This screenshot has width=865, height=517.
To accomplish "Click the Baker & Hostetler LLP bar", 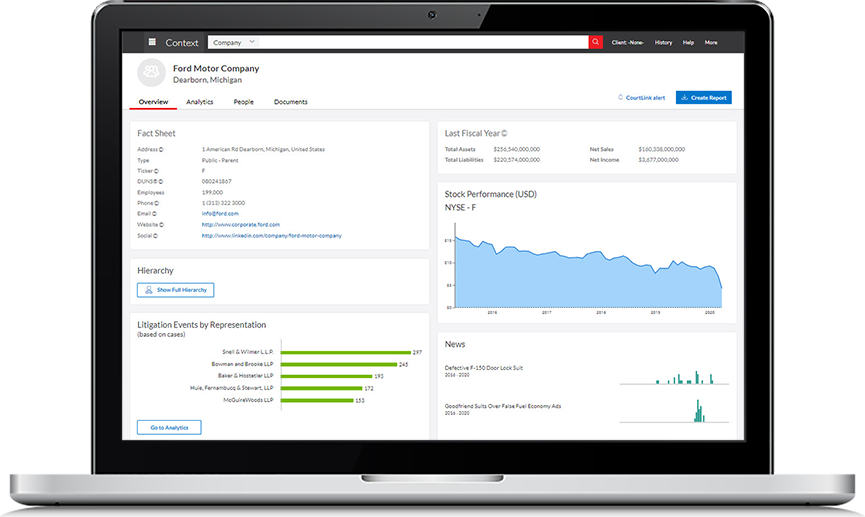I will click(327, 376).
